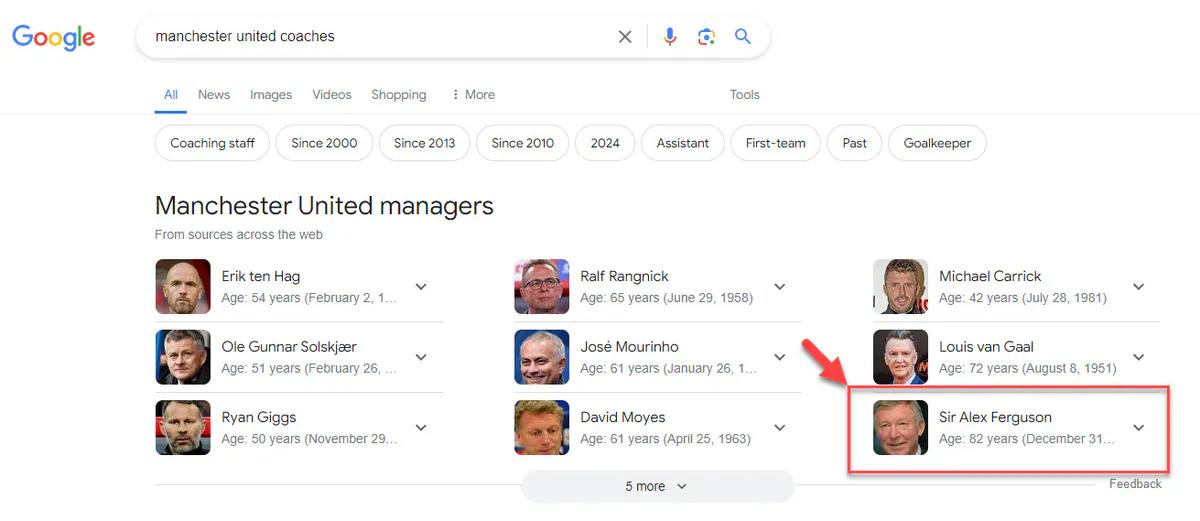
Task: Apply the First-team filter chip
Action: (775, 143)
